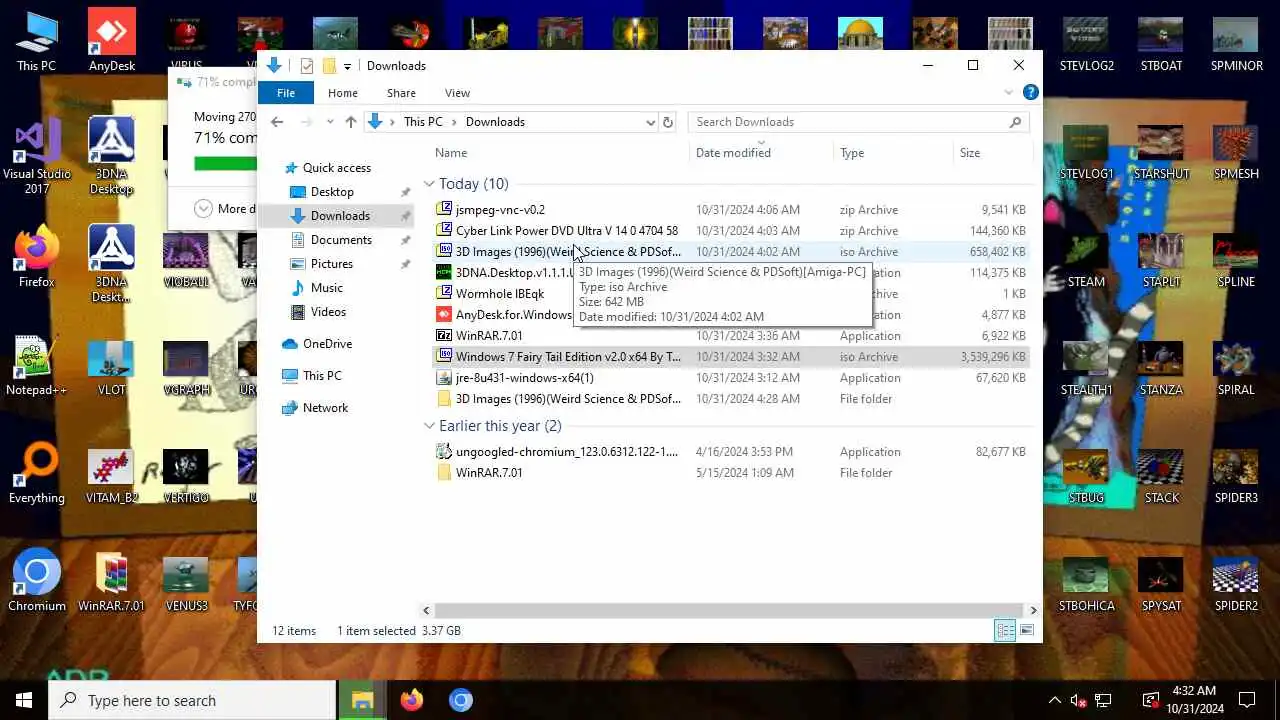1280x720 pixels.
Task: Select Music in the navigation pane
Action: 326,288
